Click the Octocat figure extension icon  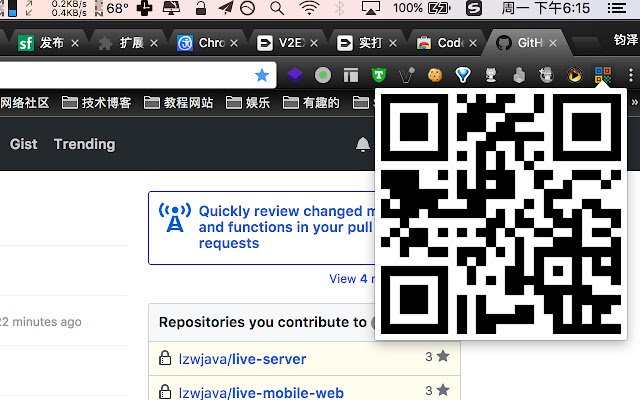tap(491, 75)
